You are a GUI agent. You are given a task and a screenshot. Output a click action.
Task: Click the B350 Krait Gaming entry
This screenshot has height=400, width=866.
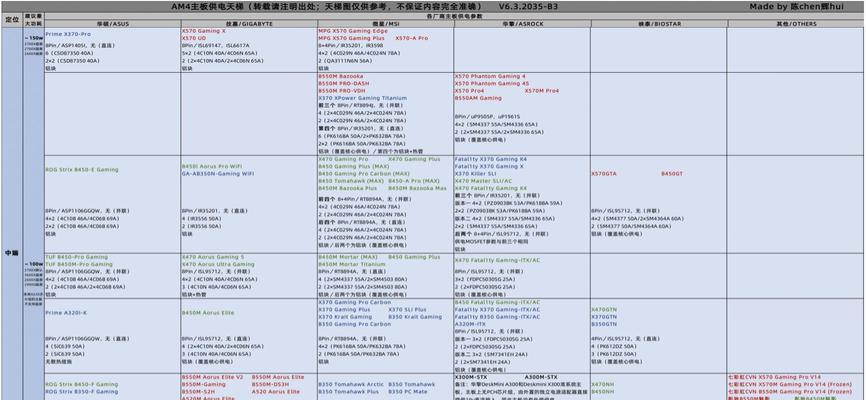coord(415,317)
